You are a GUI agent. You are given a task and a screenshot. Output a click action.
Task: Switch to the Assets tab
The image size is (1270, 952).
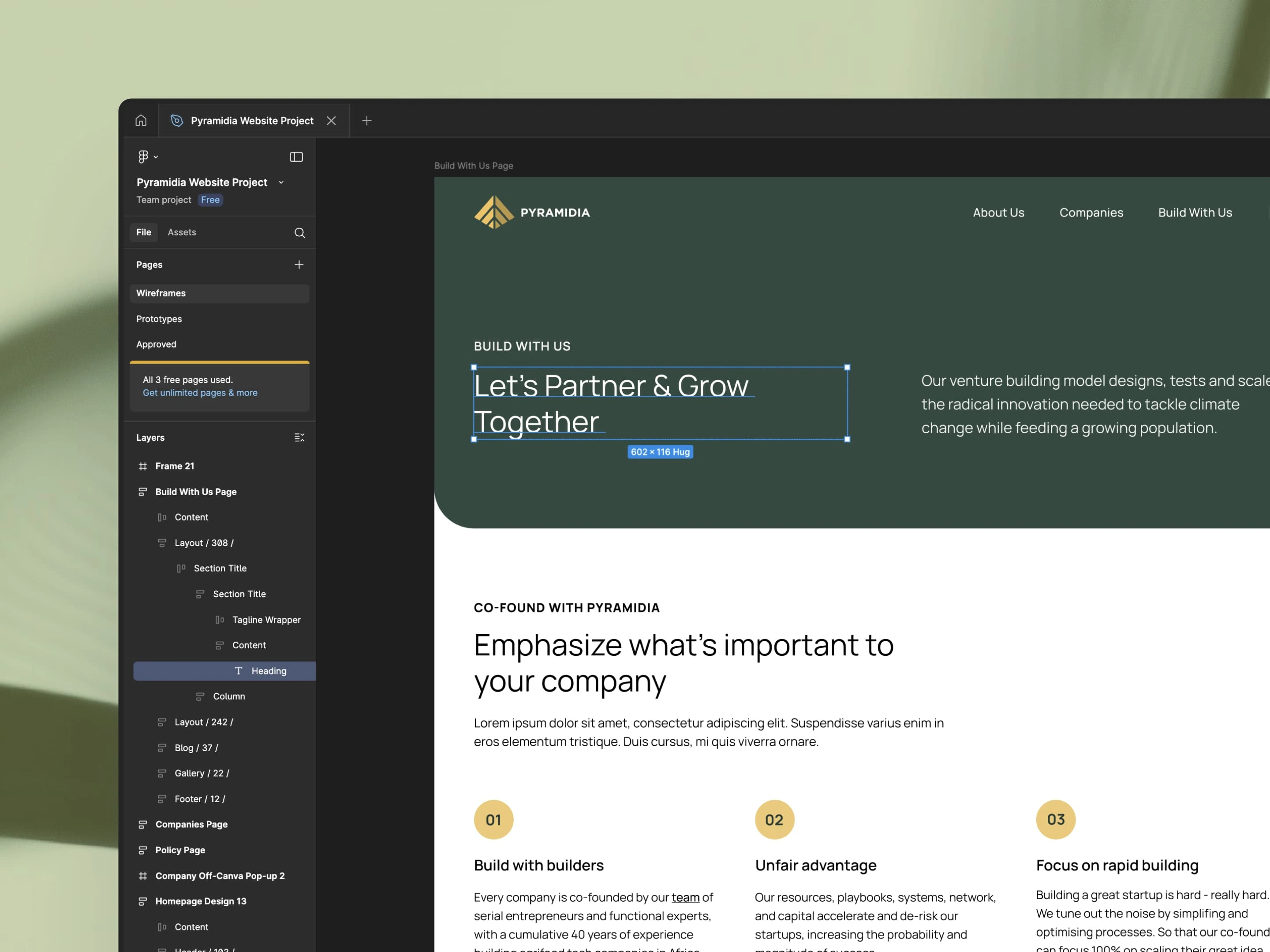(x=181, y=232)
